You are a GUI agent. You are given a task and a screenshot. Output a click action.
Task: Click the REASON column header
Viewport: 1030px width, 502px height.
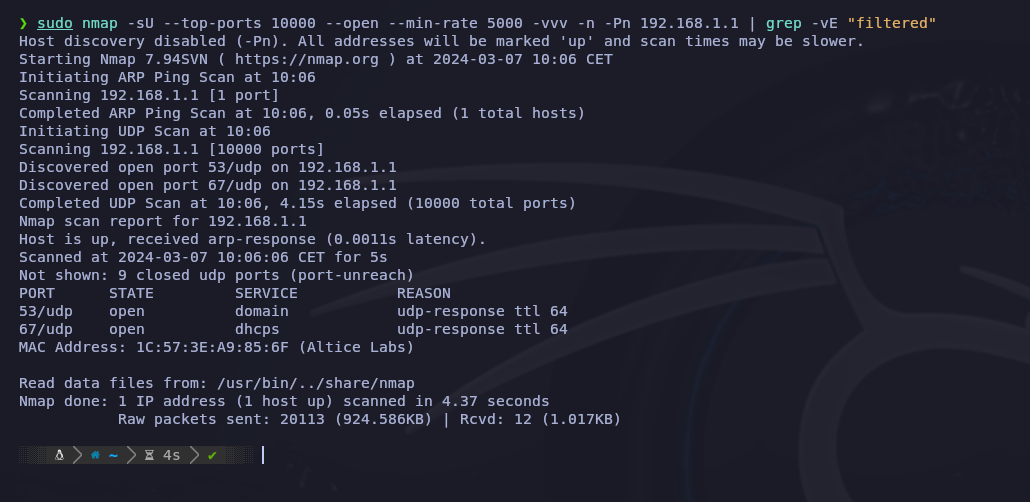tap(424, 293)
